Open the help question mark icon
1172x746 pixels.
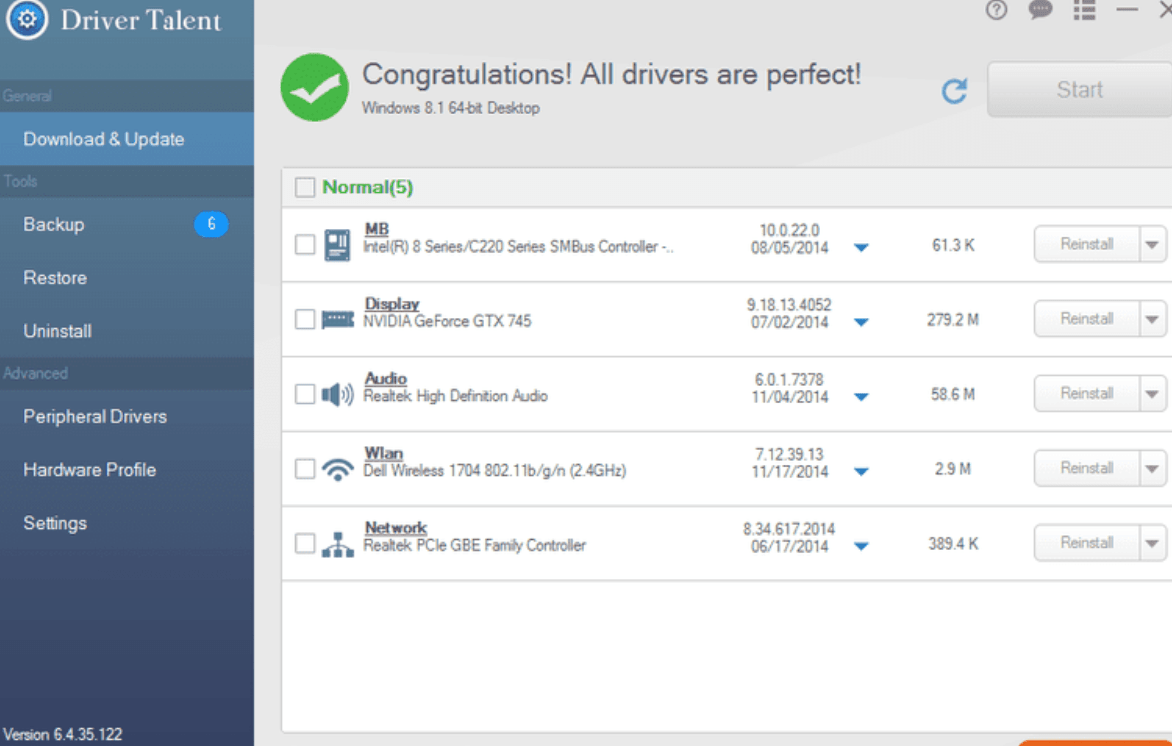tap(996, 11)
